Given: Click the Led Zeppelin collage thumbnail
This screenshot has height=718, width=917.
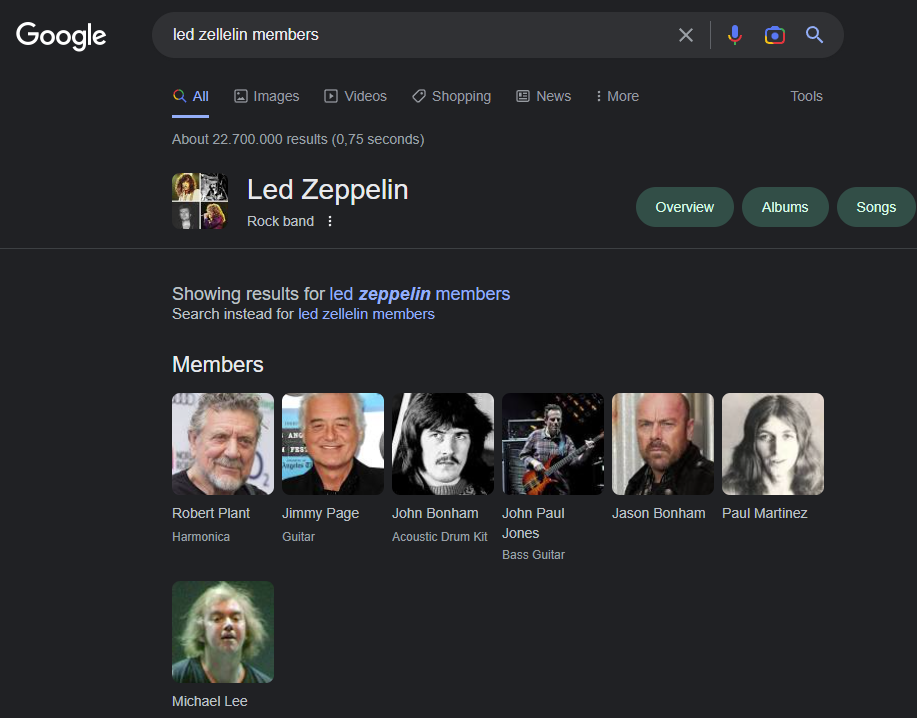Looking at the screenshot, I should click(x=200, y=201).
